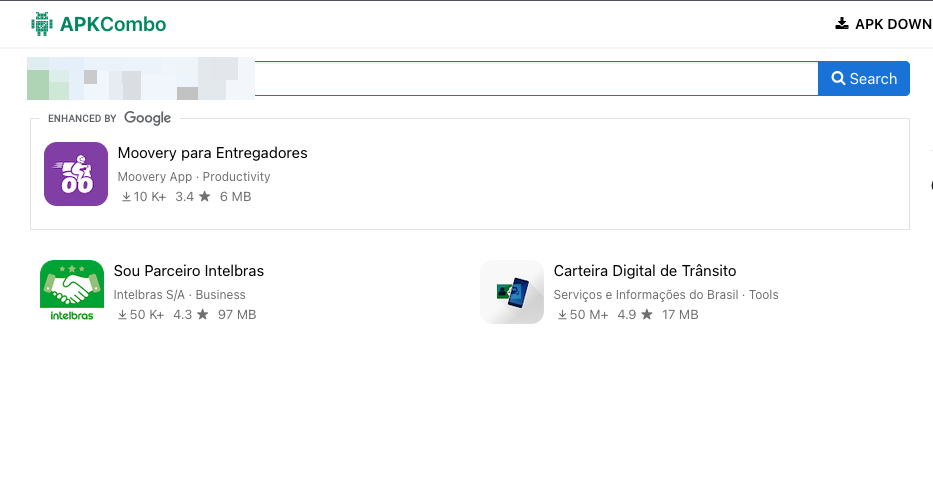Open the Carteira Digital de Trânsito title
Image resolution: width=933 pixels, height=502 pixels.
pyautogui.click(x=645, y=271)
